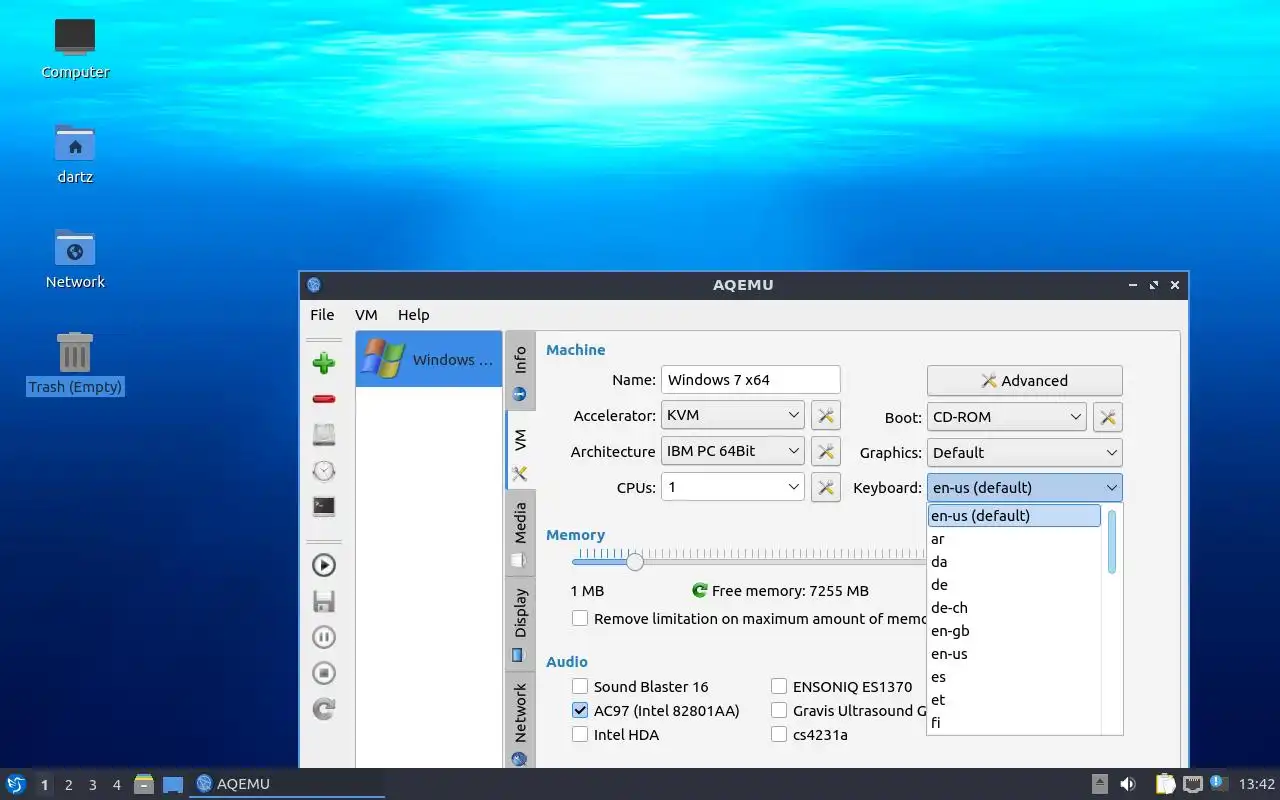Open Boot CD-ROM dropdown

(1007, 417)
